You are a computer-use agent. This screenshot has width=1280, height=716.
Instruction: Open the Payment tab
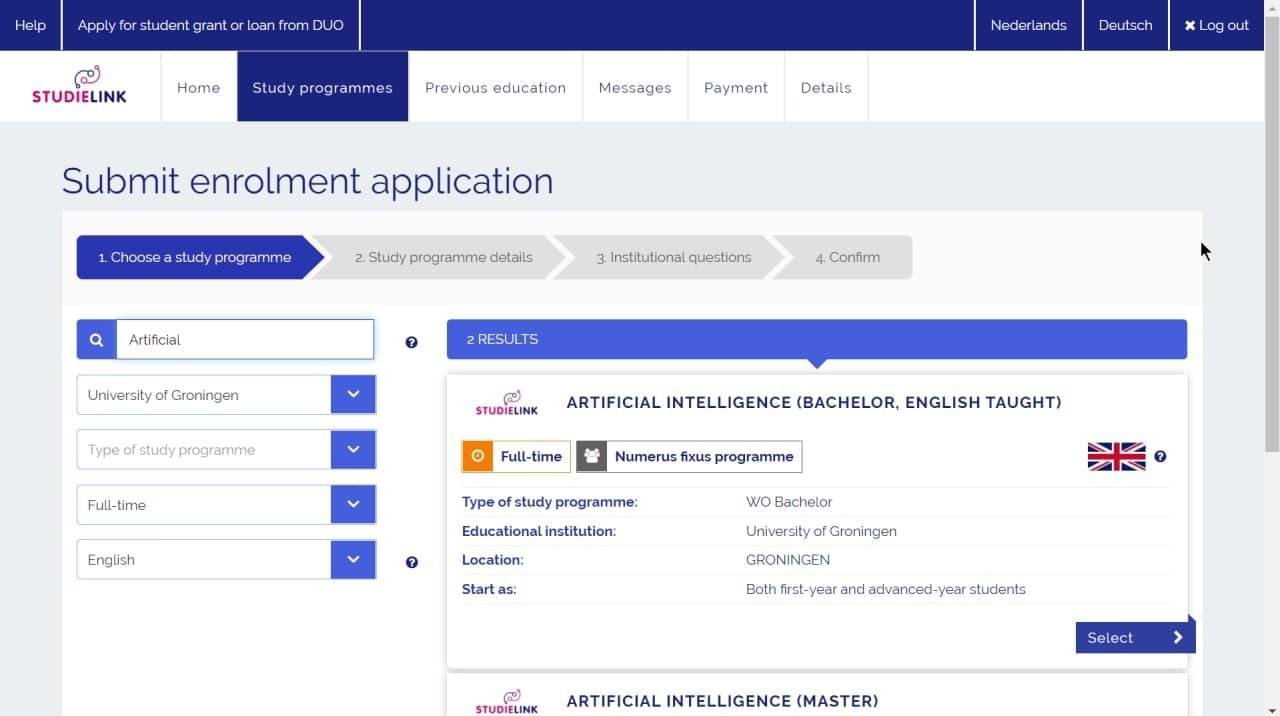coord(735,88)
